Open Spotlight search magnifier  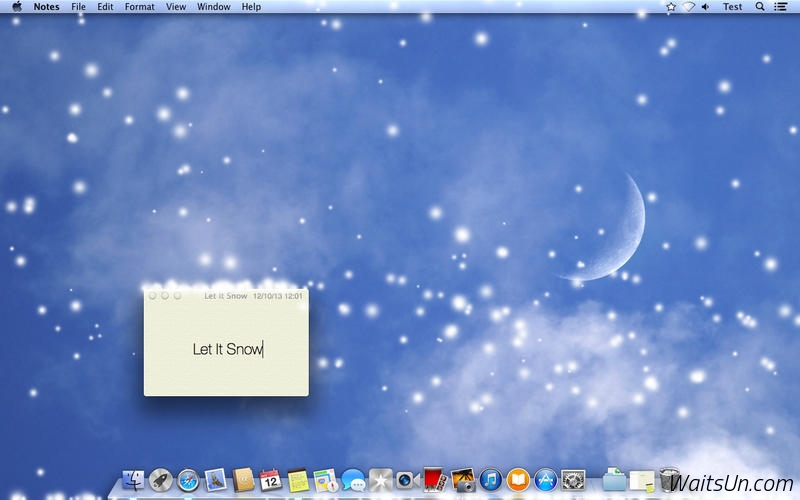tap(760, 7)
